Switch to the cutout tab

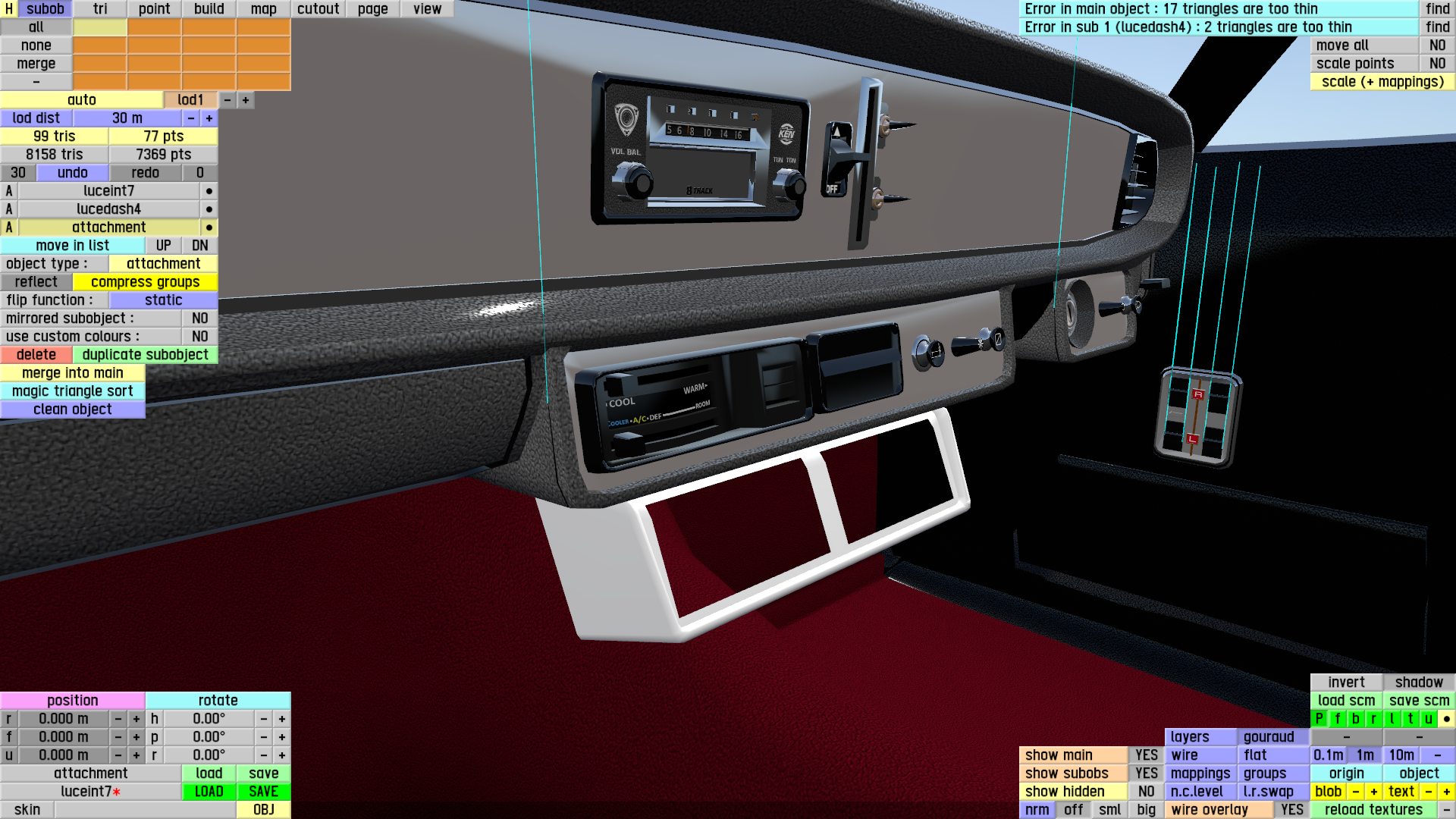pyautogui.click(x=318, y=9)
